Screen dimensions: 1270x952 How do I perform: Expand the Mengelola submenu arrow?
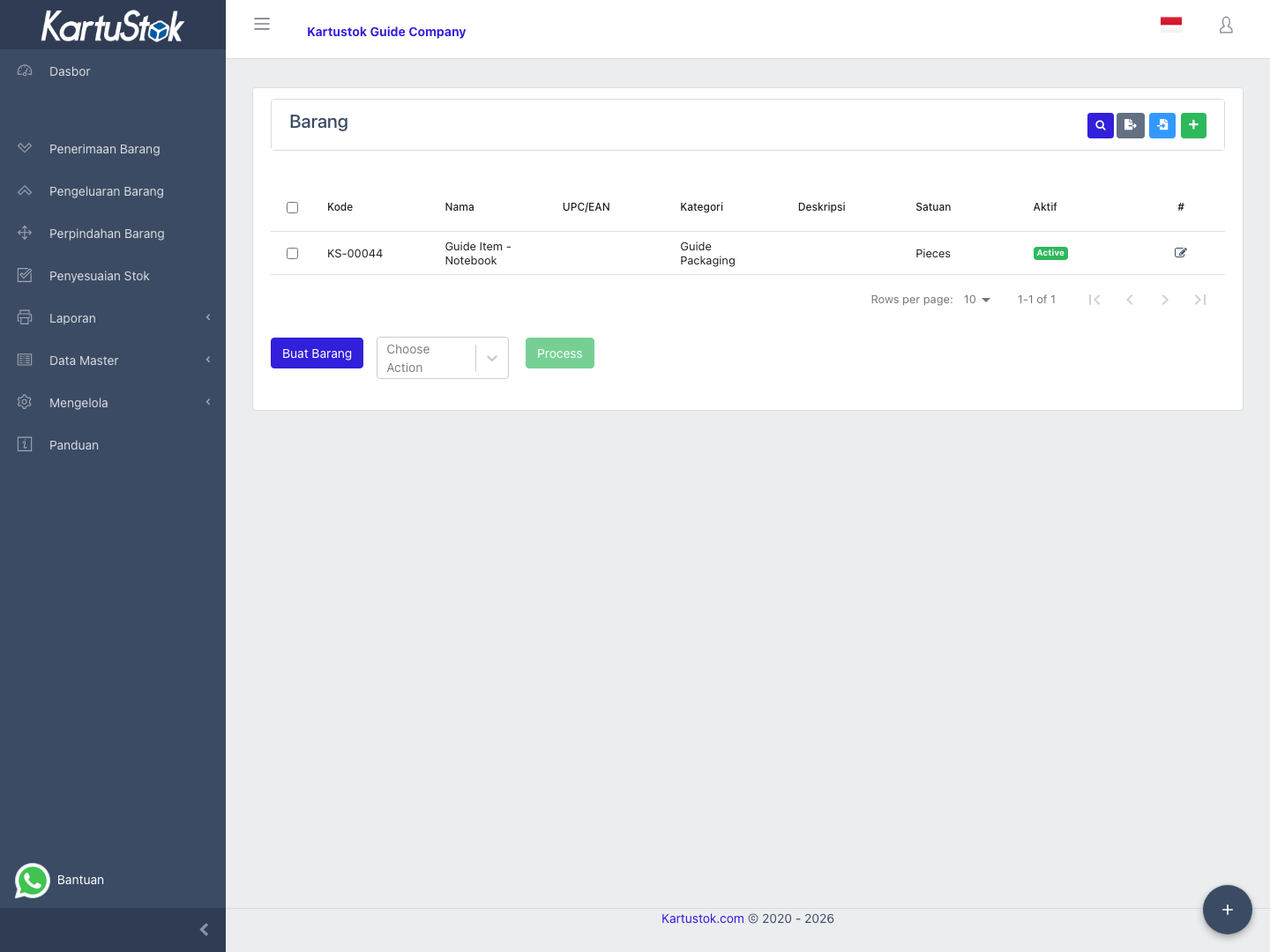pyautogui.click(x=208, y=402)
